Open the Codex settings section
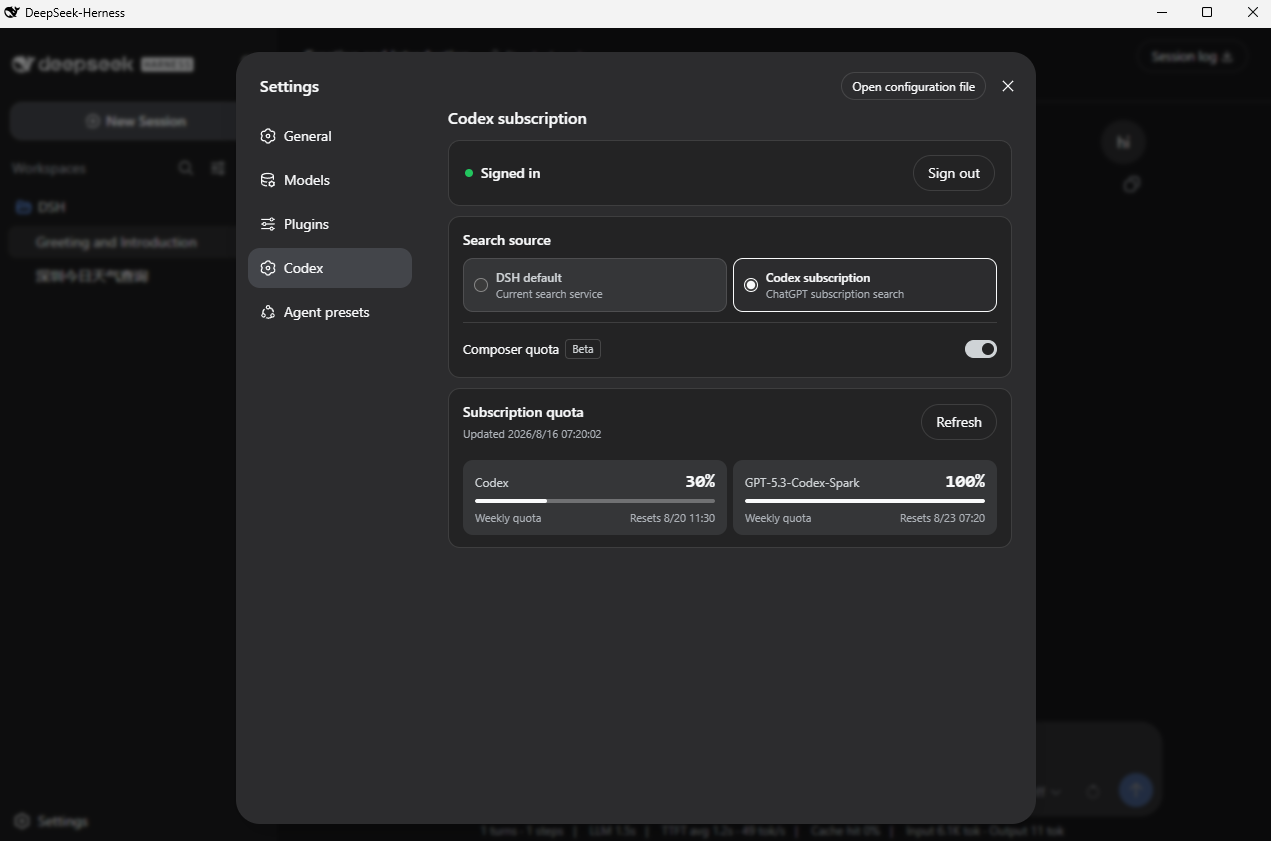The image size is (1271, 841). [x=330, y=268]
